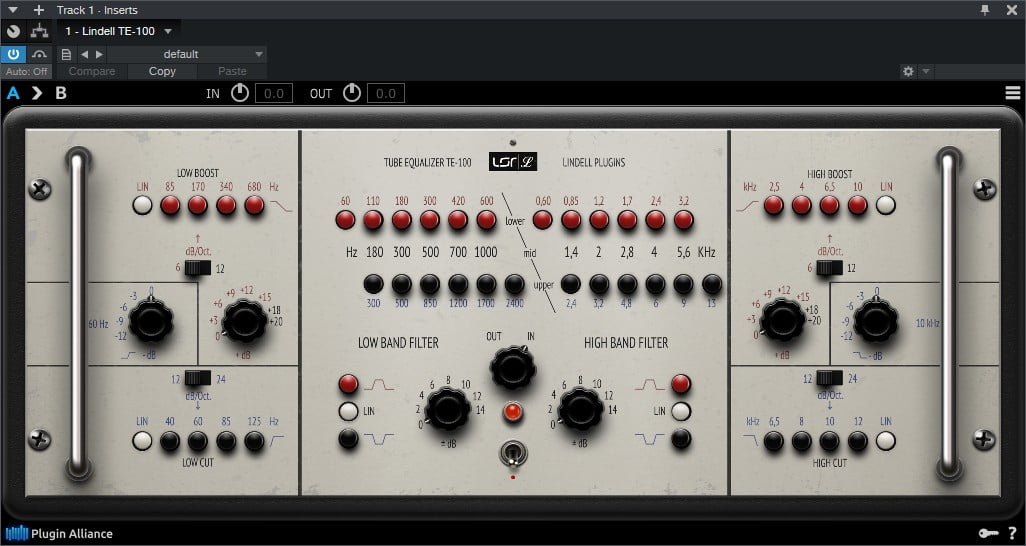Click the Copy button
1026x546 pixels.
click(x=162, y=71)
